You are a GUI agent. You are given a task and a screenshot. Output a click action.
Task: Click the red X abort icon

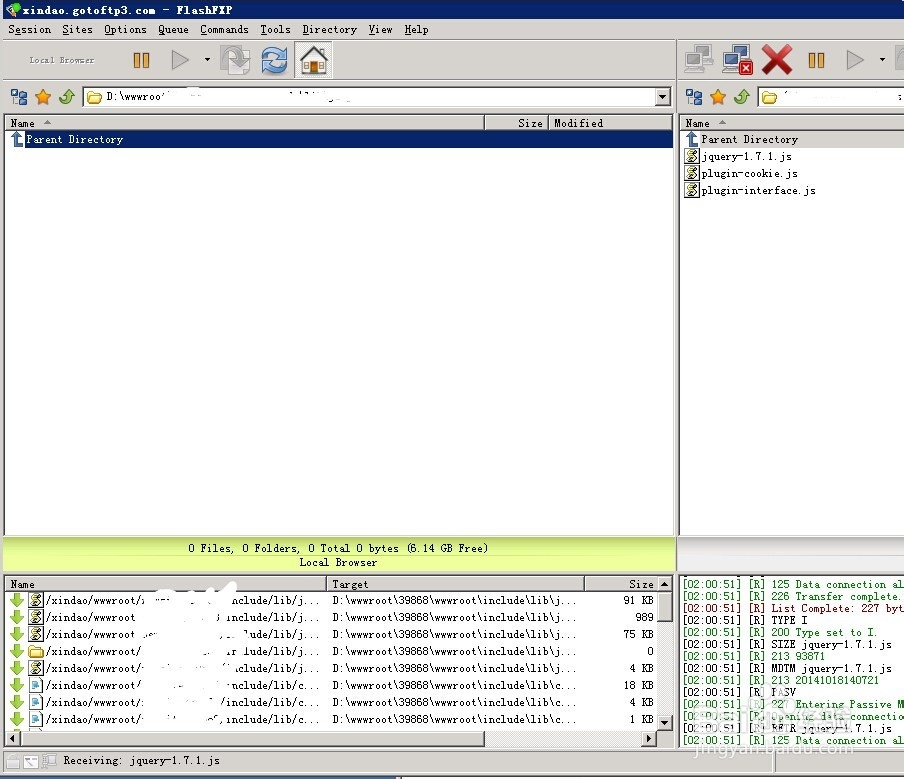(x=777, y=59)
